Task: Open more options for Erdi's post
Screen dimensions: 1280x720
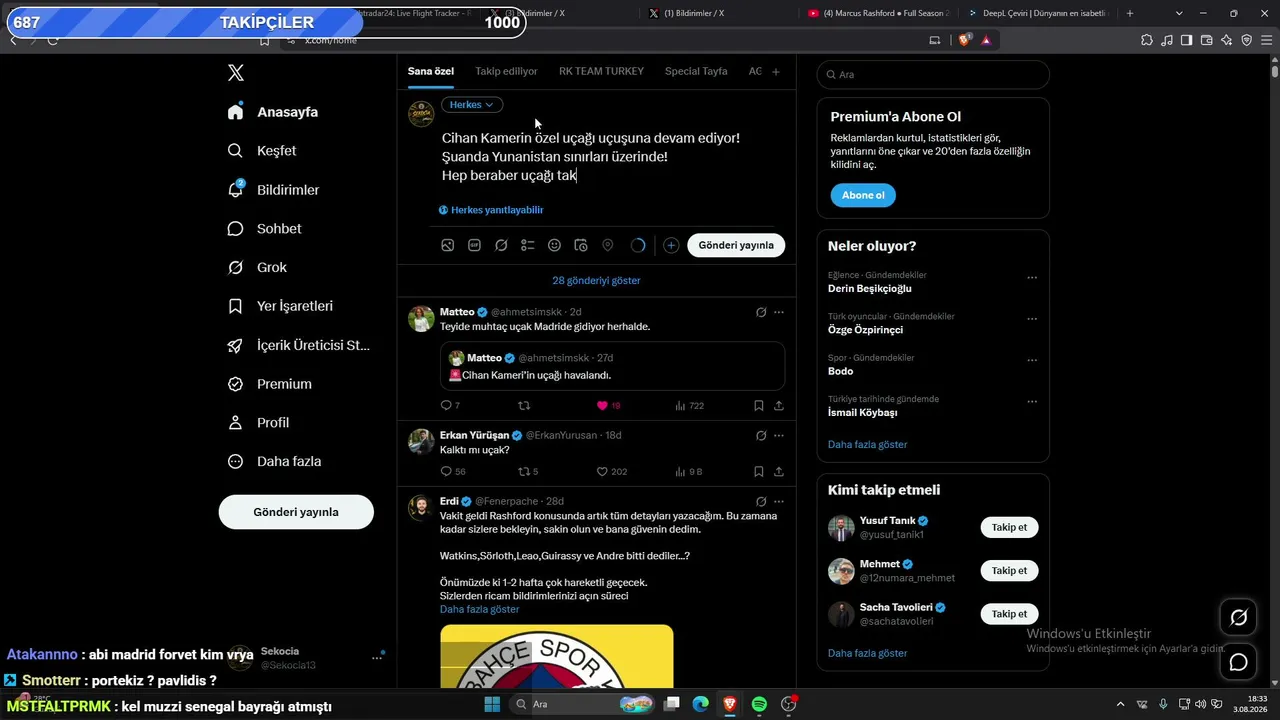Action: click(779, 501)
